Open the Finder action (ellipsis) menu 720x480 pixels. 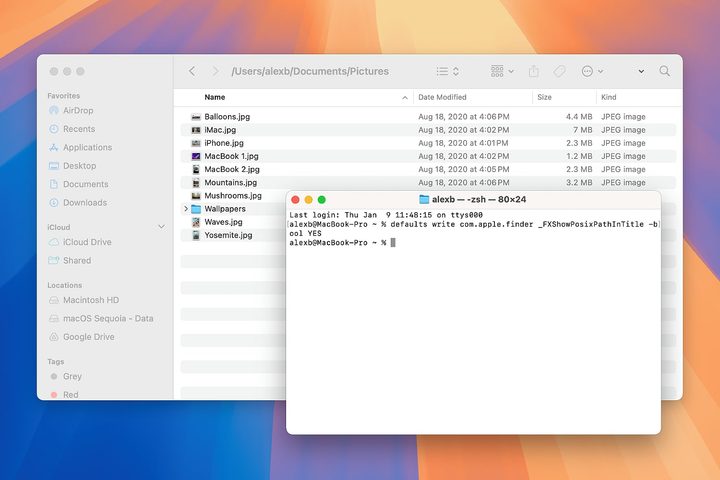point(592,71)
